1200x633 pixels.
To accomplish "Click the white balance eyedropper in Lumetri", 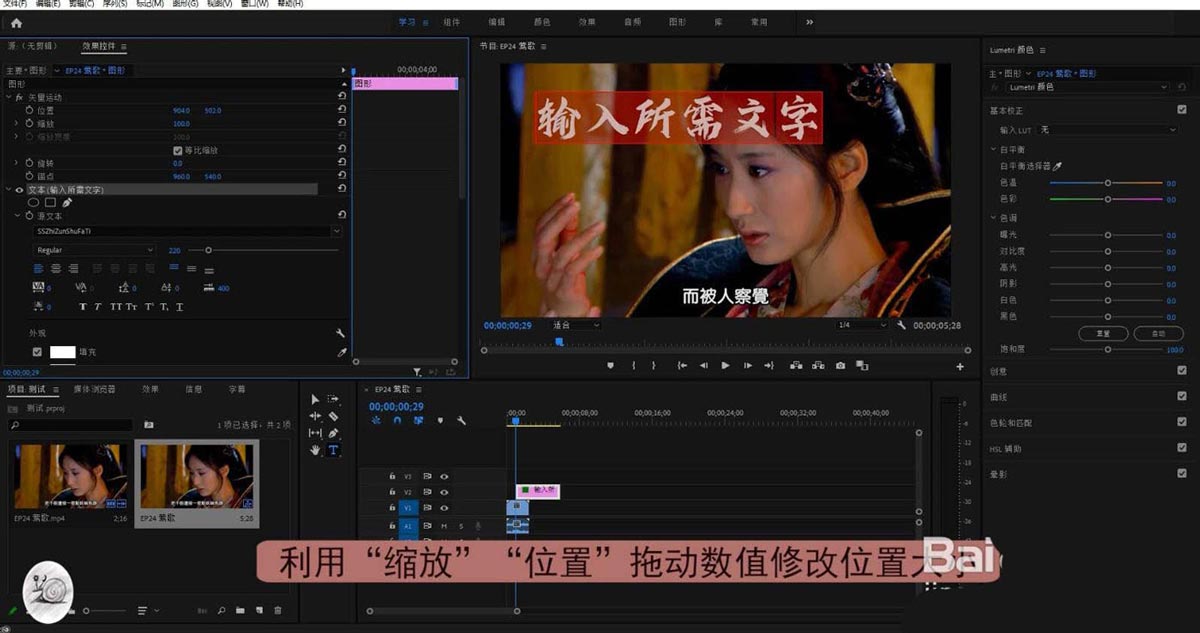I will click(1058, 166).
